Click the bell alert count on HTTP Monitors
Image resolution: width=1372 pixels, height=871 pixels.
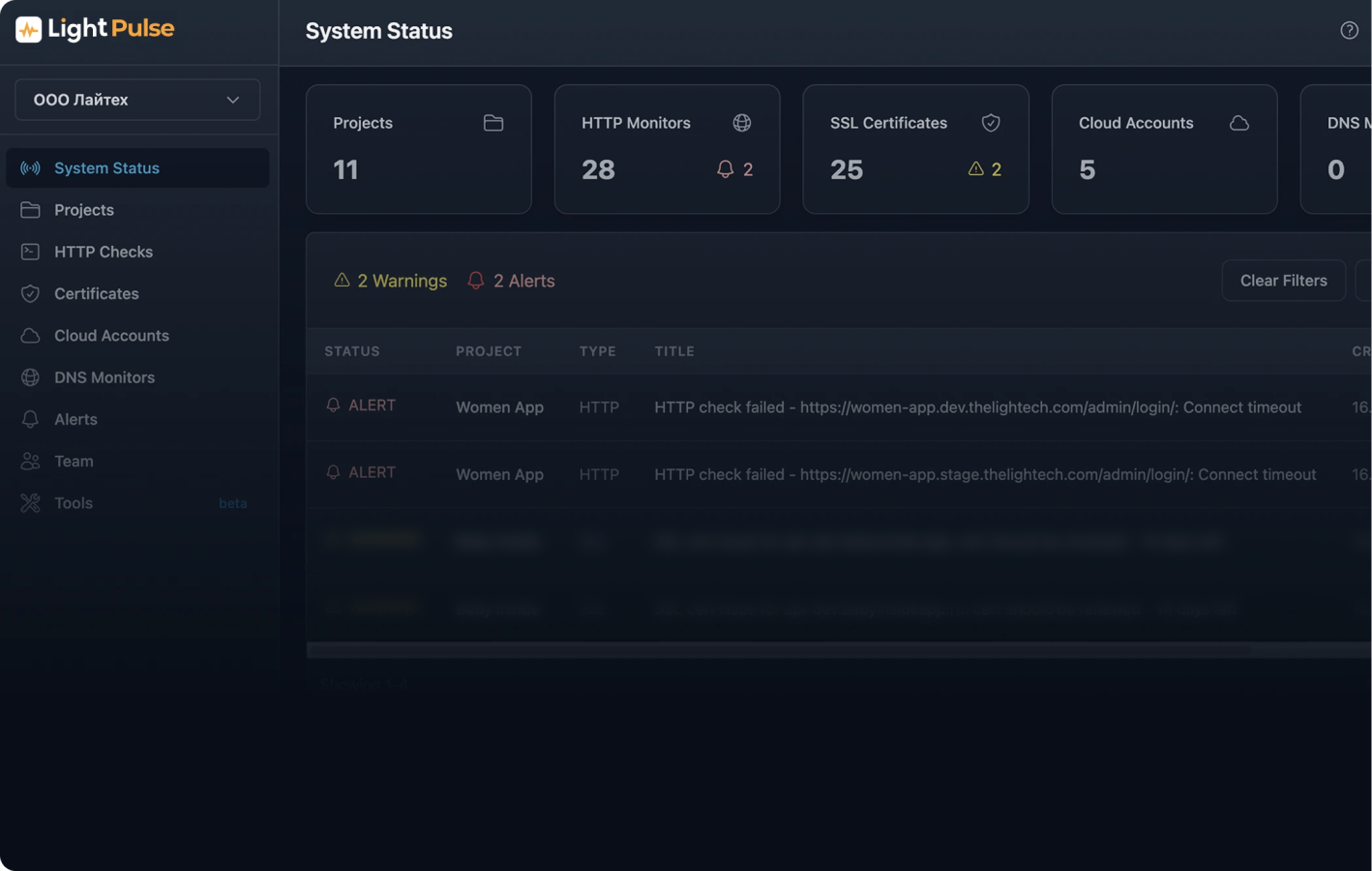pyautogui.click(x=734, y=169)
